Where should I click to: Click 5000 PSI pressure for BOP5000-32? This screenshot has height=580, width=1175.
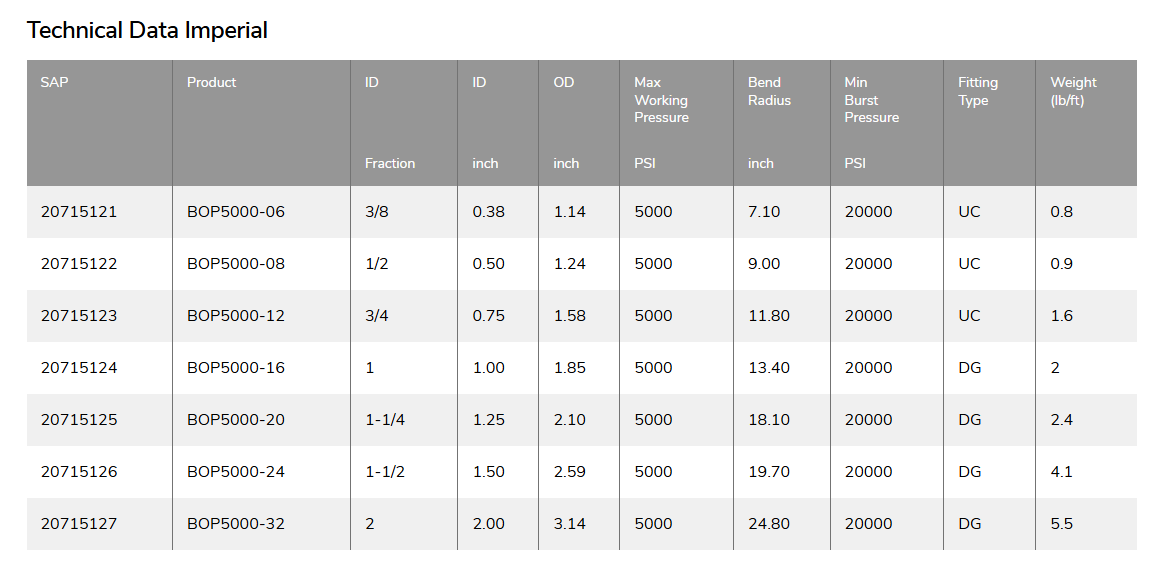tap(653, 524)
